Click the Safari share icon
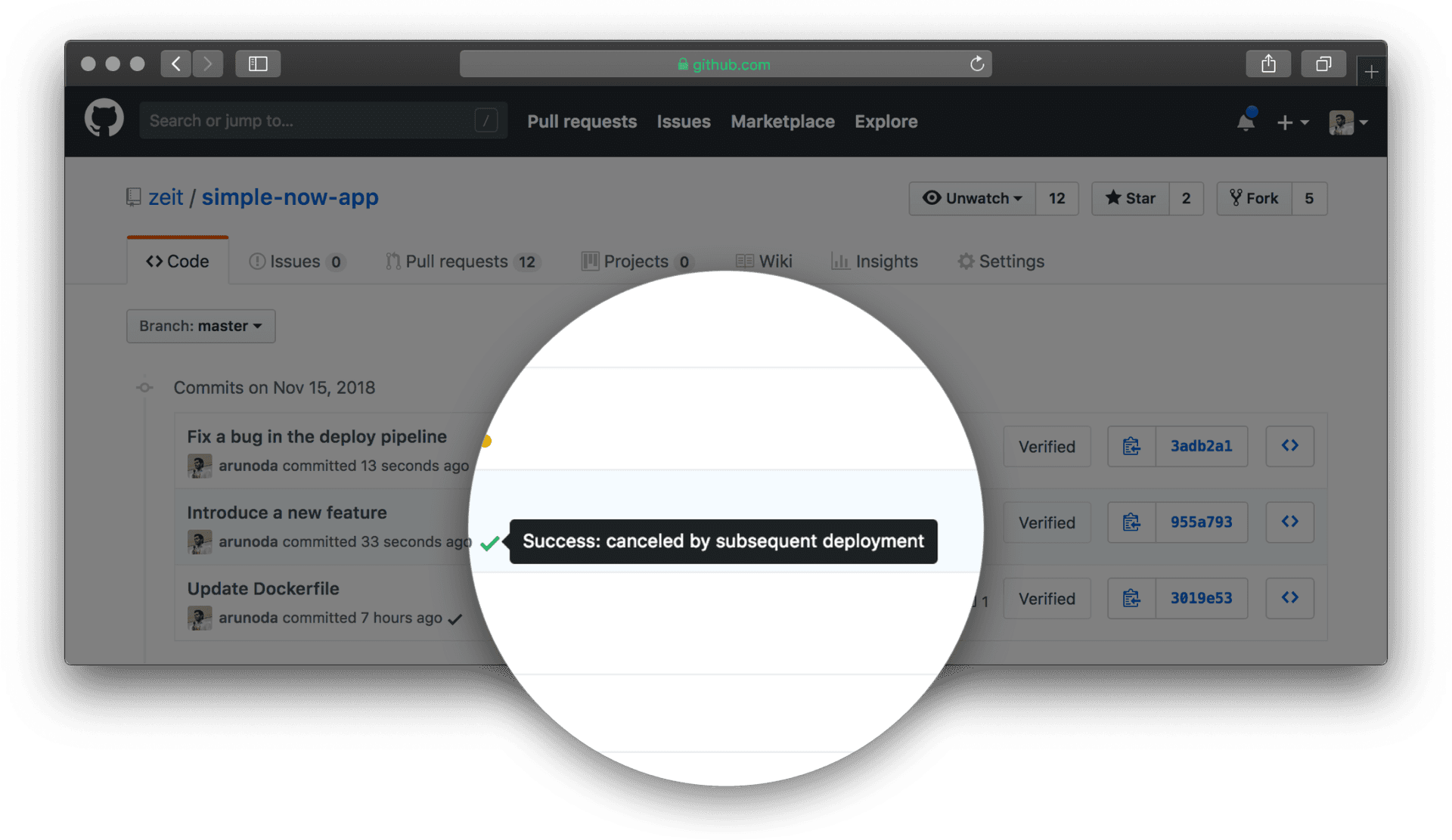 [1268, 64]
